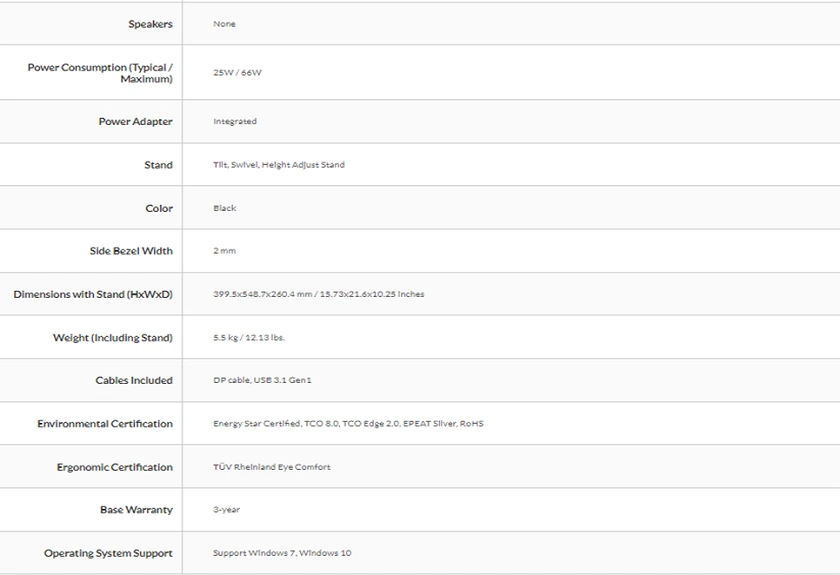Screen dimensions: 840x575
Task: Select the '3-year' base warranty value
Action: click(x=227, y=510)
